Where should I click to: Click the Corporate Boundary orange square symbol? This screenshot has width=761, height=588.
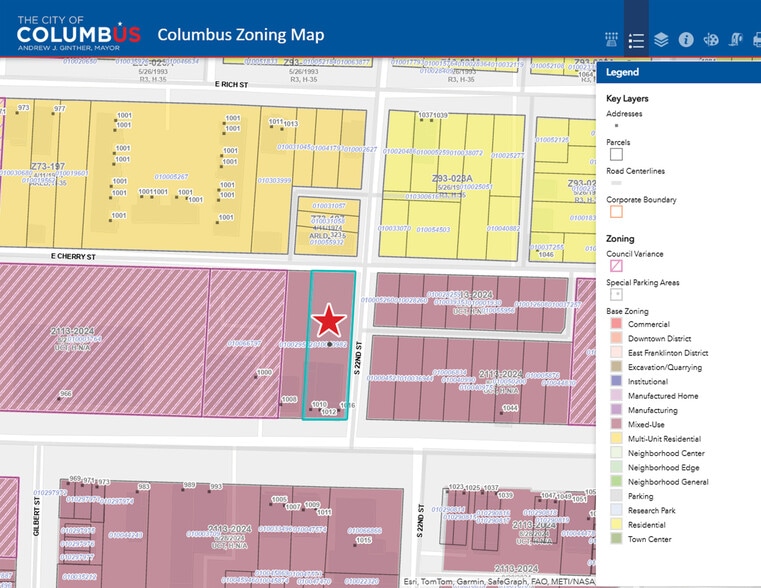[x=616, y=212]
